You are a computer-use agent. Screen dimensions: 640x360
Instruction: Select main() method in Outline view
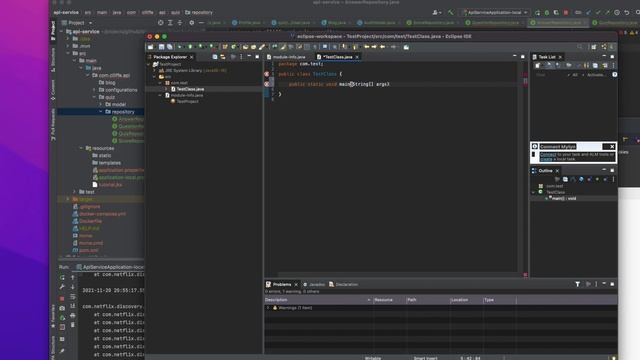tap(564, 198)
